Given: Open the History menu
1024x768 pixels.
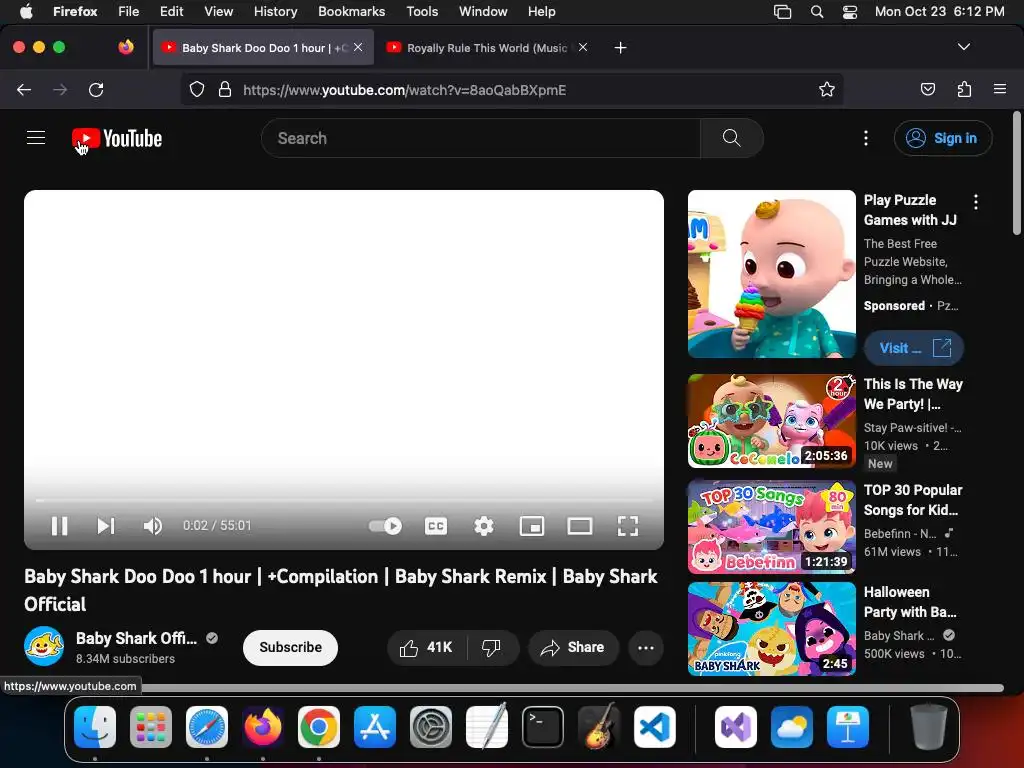Looking at the screenshot, I should tap(275, 11).
